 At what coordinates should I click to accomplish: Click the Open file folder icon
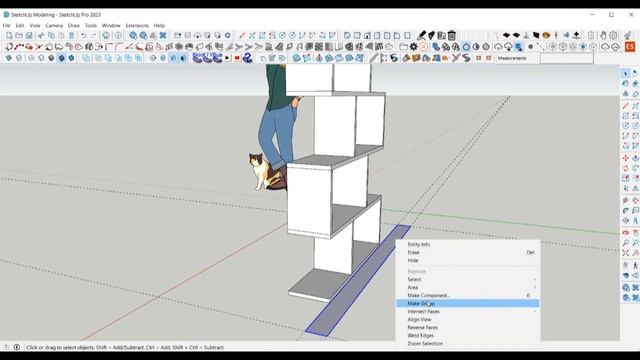tap(19, 36)
